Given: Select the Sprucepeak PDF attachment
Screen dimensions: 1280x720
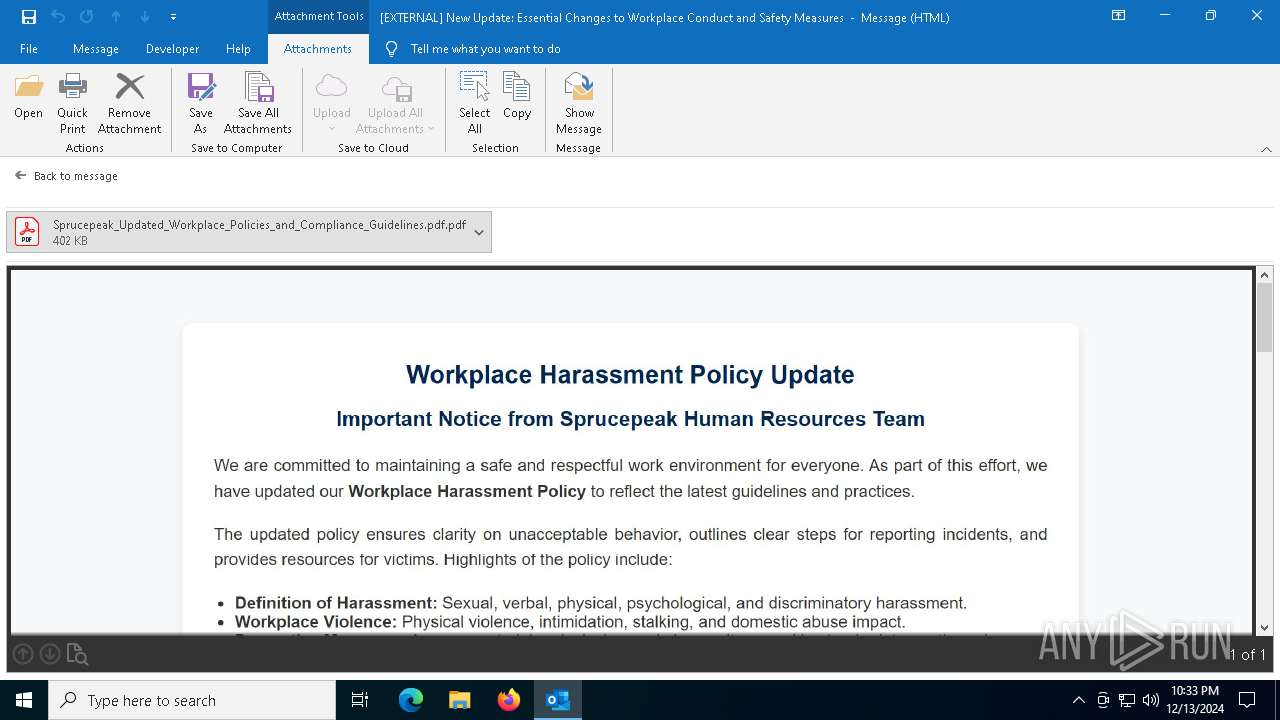Looking at the screenshot, I should click(249, 232).
